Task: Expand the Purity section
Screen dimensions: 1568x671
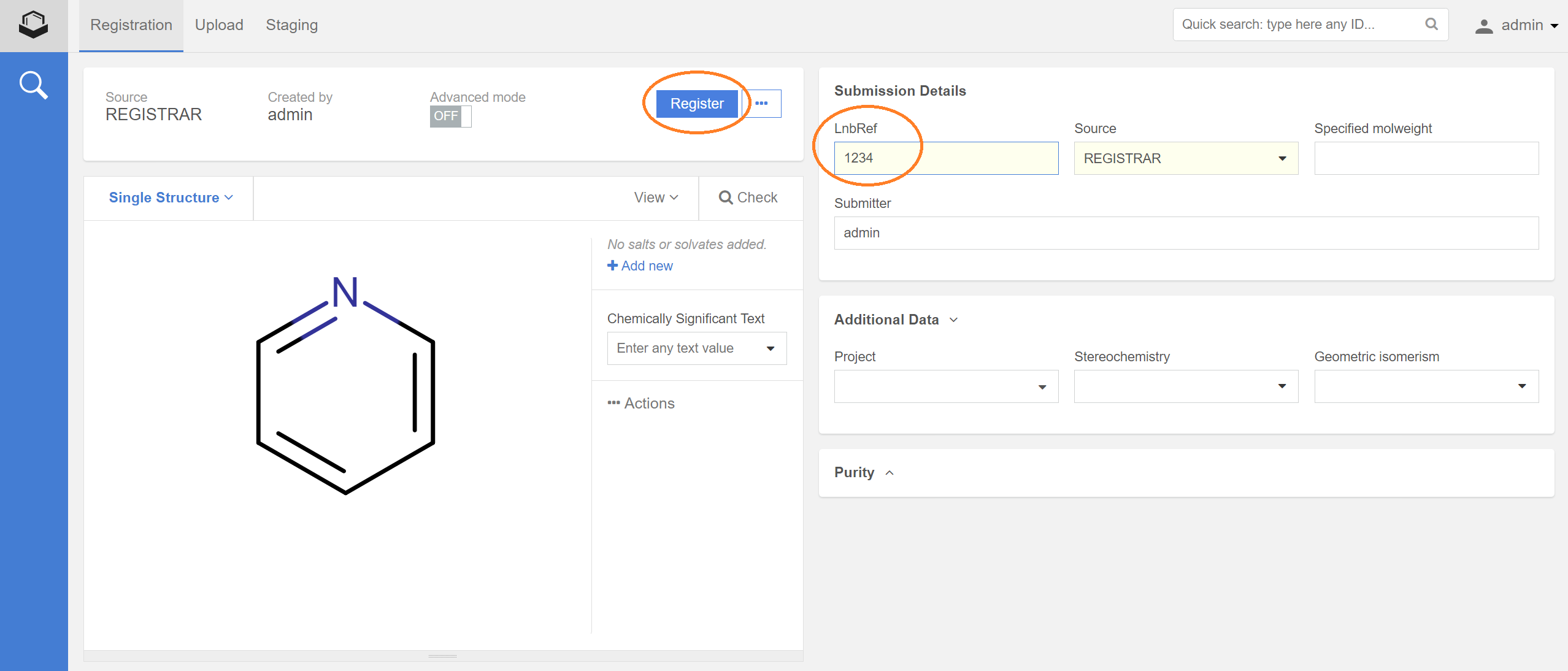Action: point(890,473)
